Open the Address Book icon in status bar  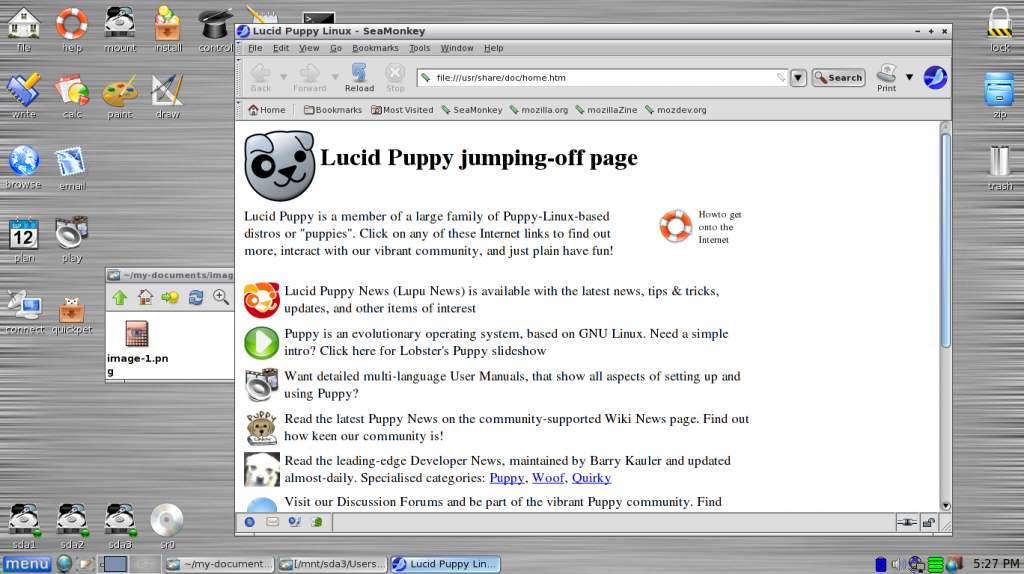[317, 522]
